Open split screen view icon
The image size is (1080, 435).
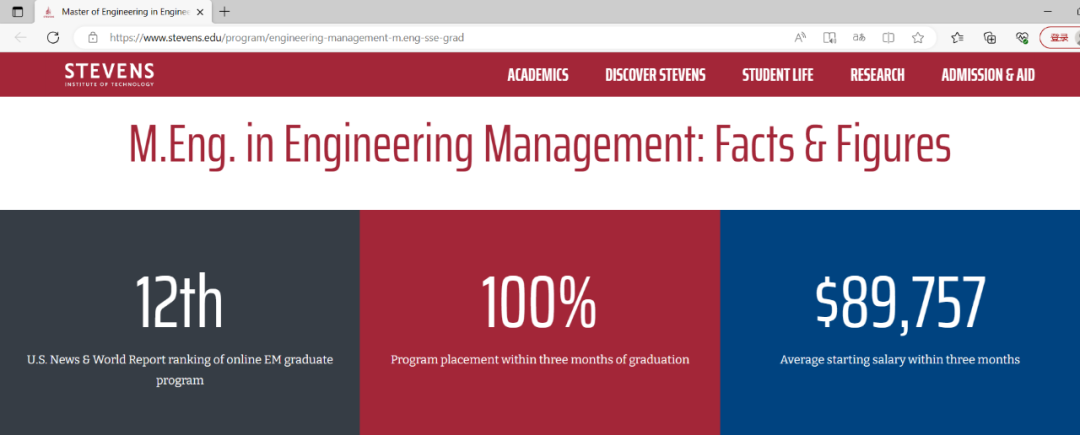(x=889, y=38)
